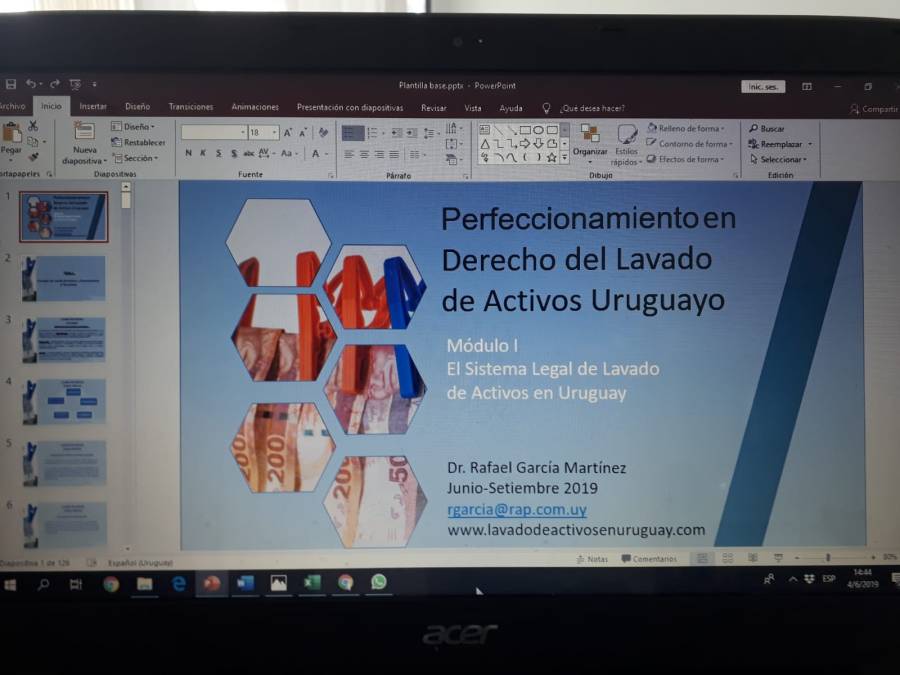Open the font size dropdown showing 18
Screen dimensions: 900x675
(x=263, y=132)
